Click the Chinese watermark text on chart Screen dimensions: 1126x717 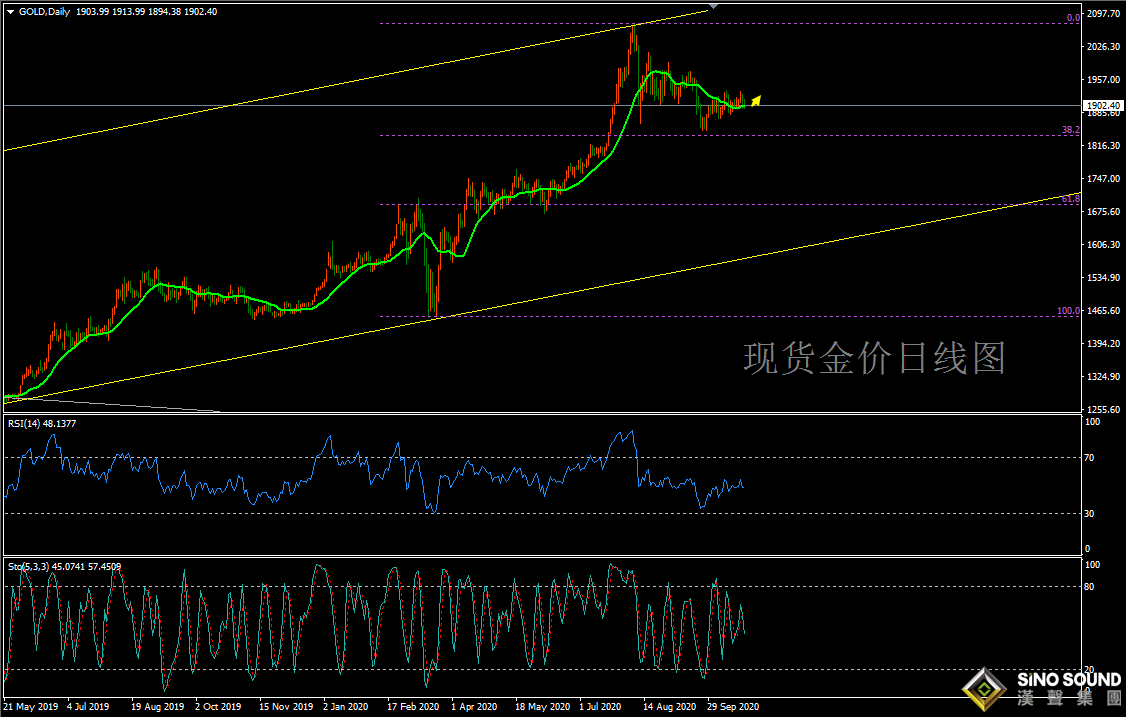point(873,357)
